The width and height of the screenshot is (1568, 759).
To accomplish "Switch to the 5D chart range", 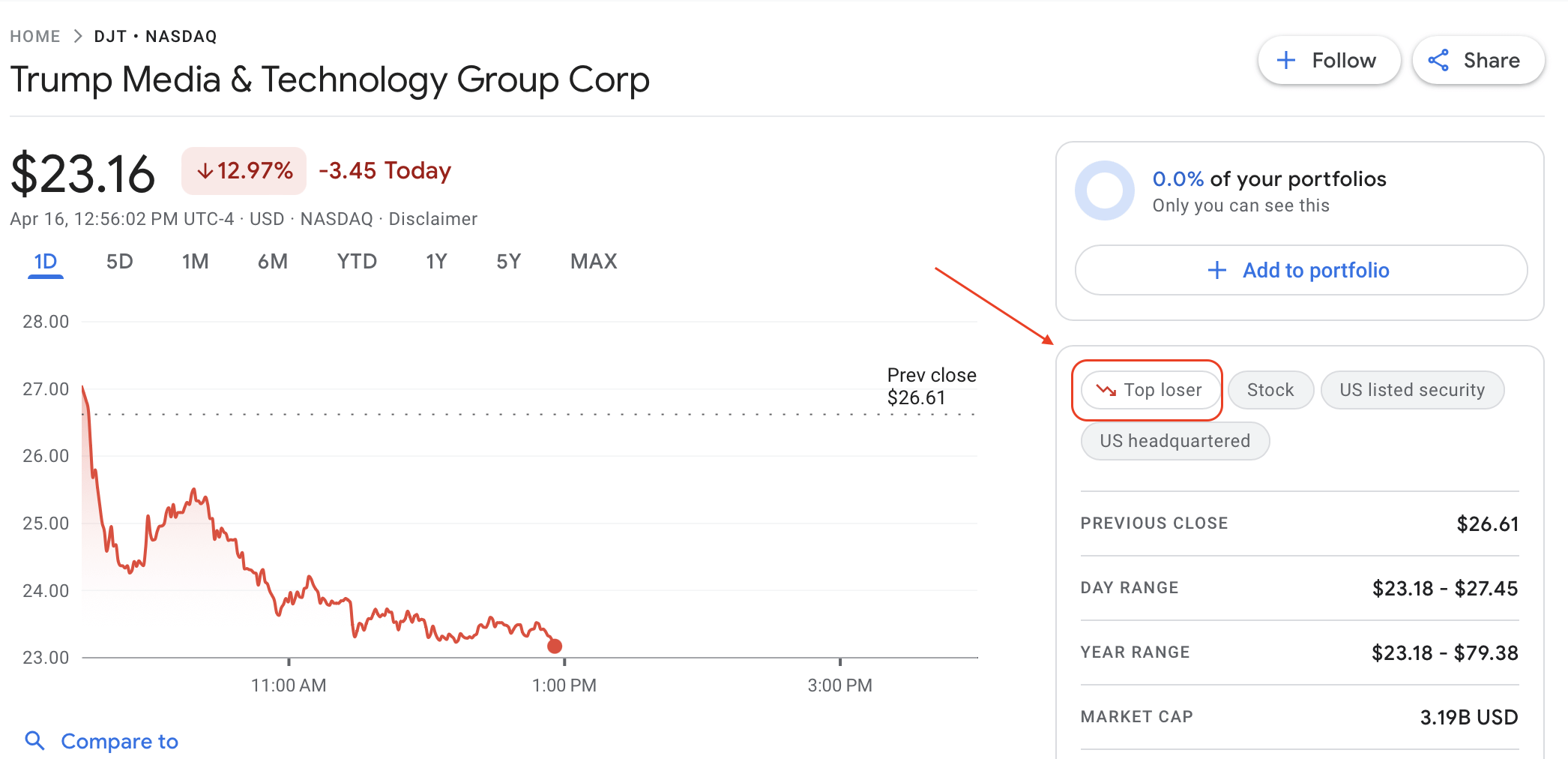I will coord(120,262).
